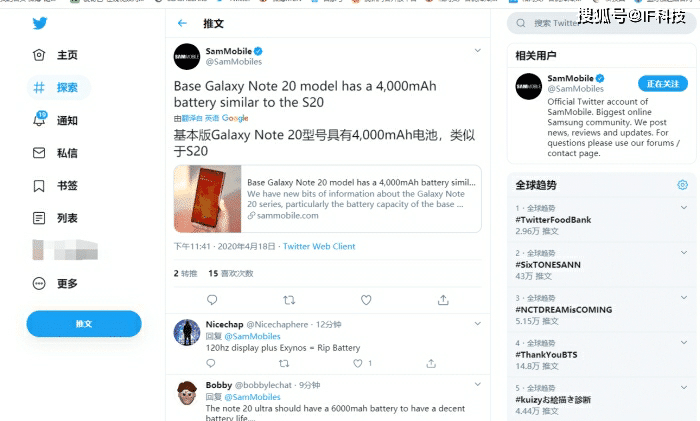Click the search Twitter input field

[601, 23]
